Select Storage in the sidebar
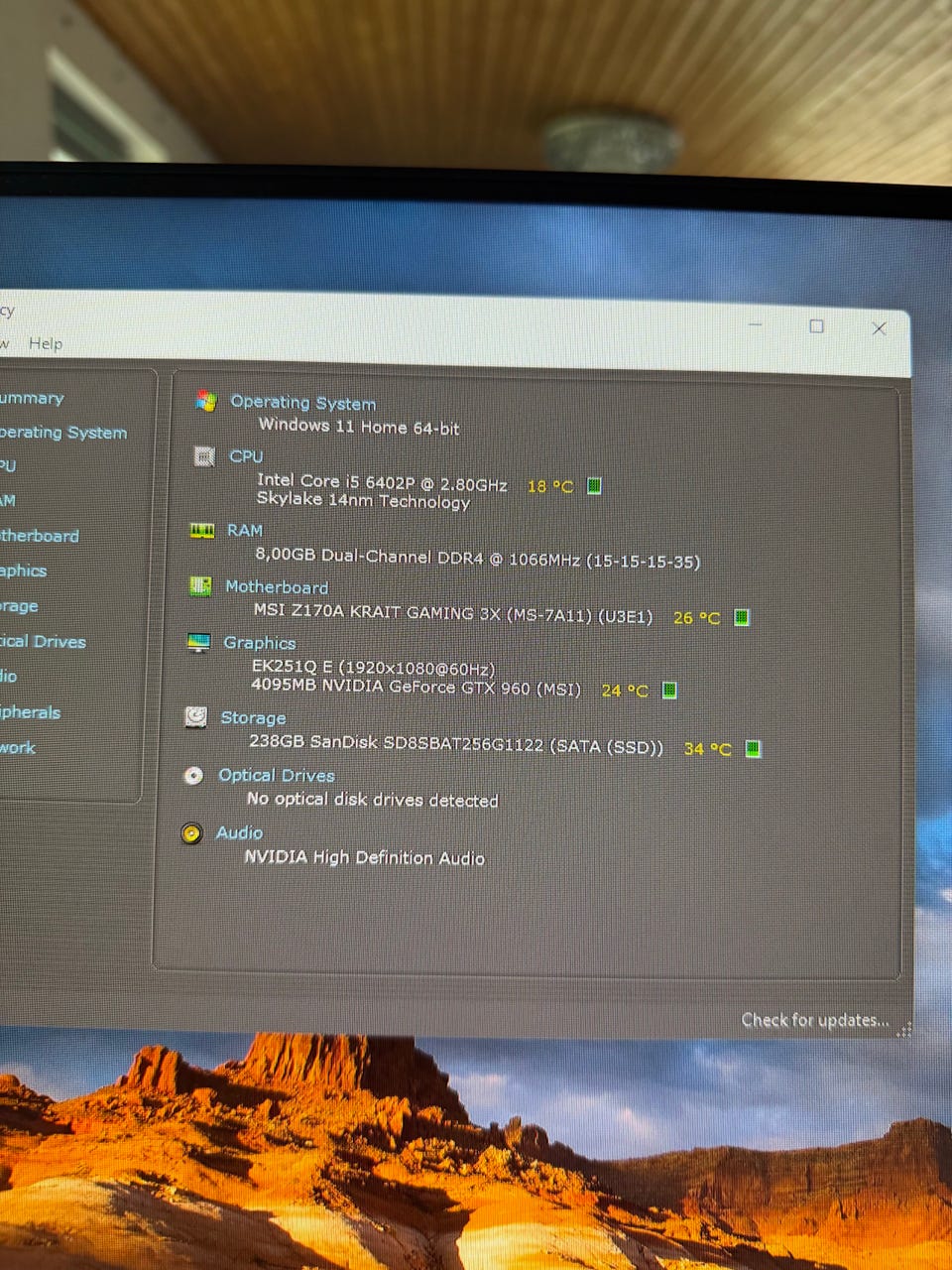Screen dimensions: 952x1270 19,606
